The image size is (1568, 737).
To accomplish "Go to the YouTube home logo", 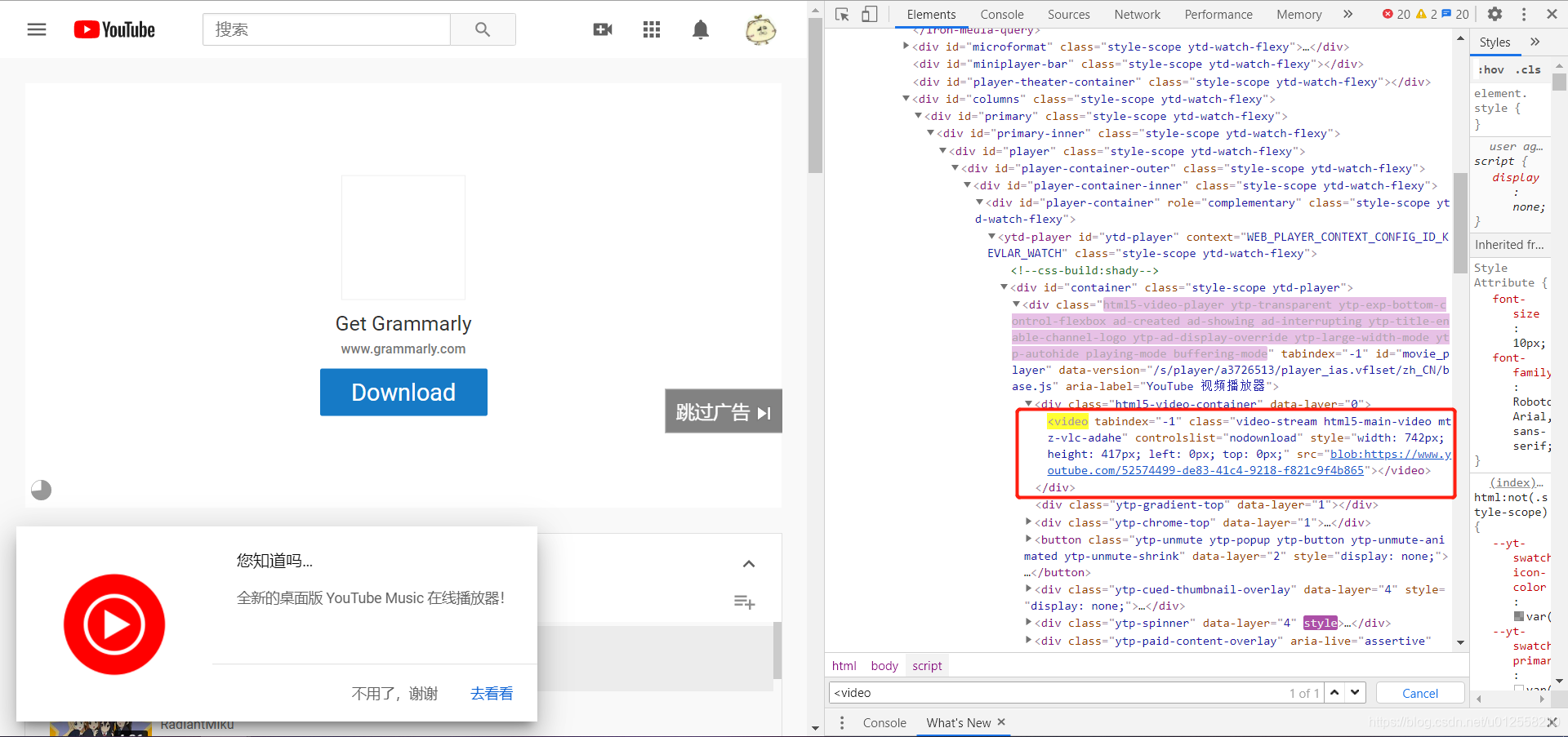I will [114, 29].
